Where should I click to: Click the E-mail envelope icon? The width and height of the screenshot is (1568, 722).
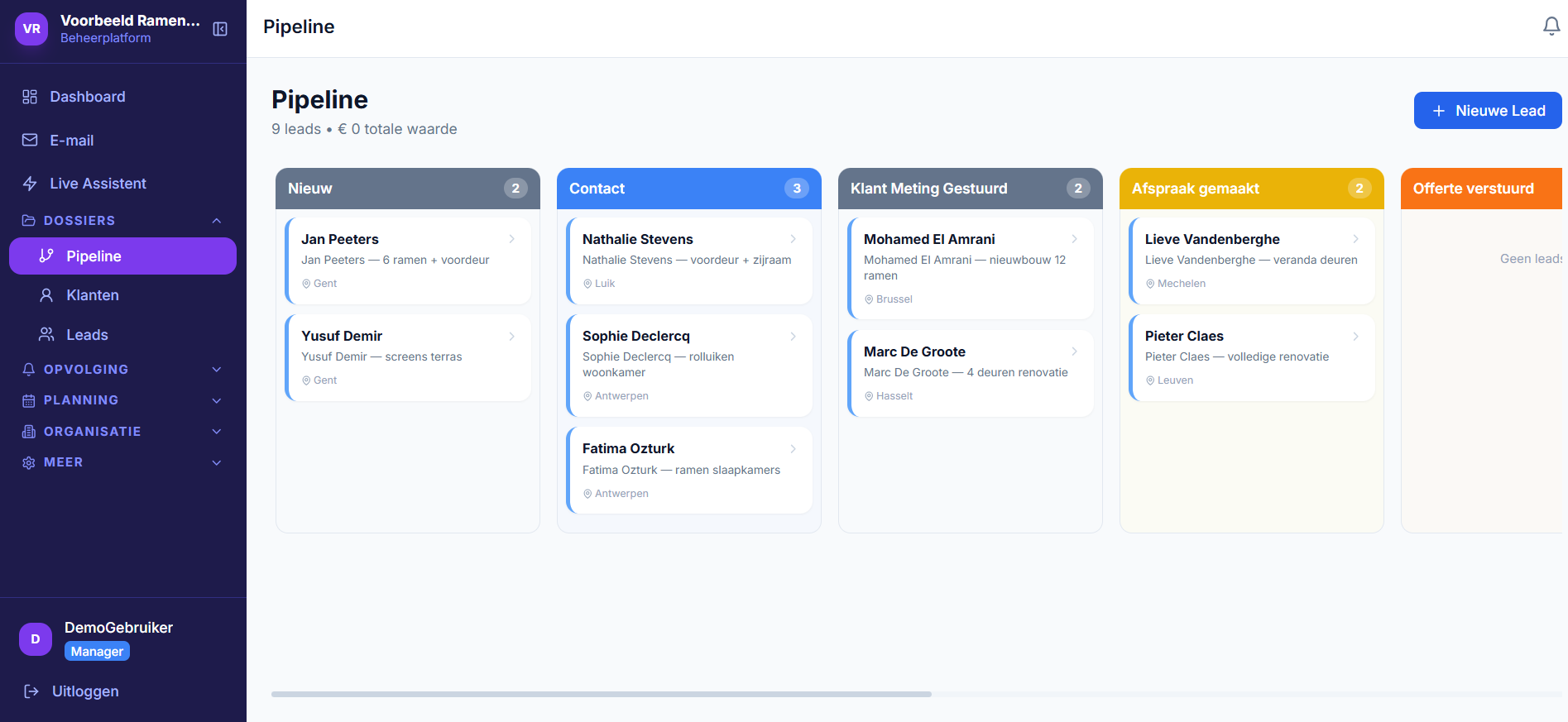30,140
